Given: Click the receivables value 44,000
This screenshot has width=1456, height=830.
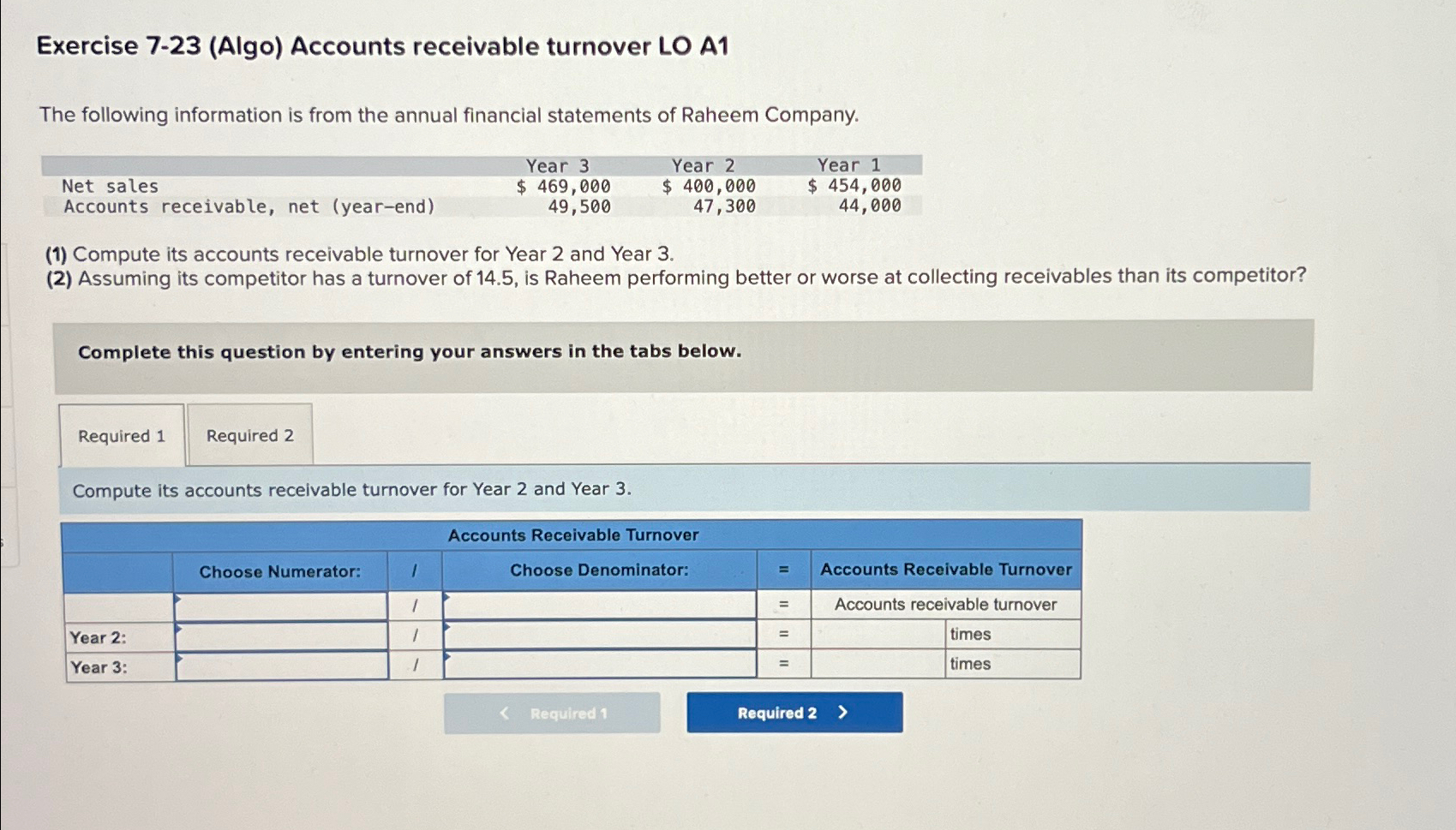Looking at the screenshot, I should (x=870, y=205).
